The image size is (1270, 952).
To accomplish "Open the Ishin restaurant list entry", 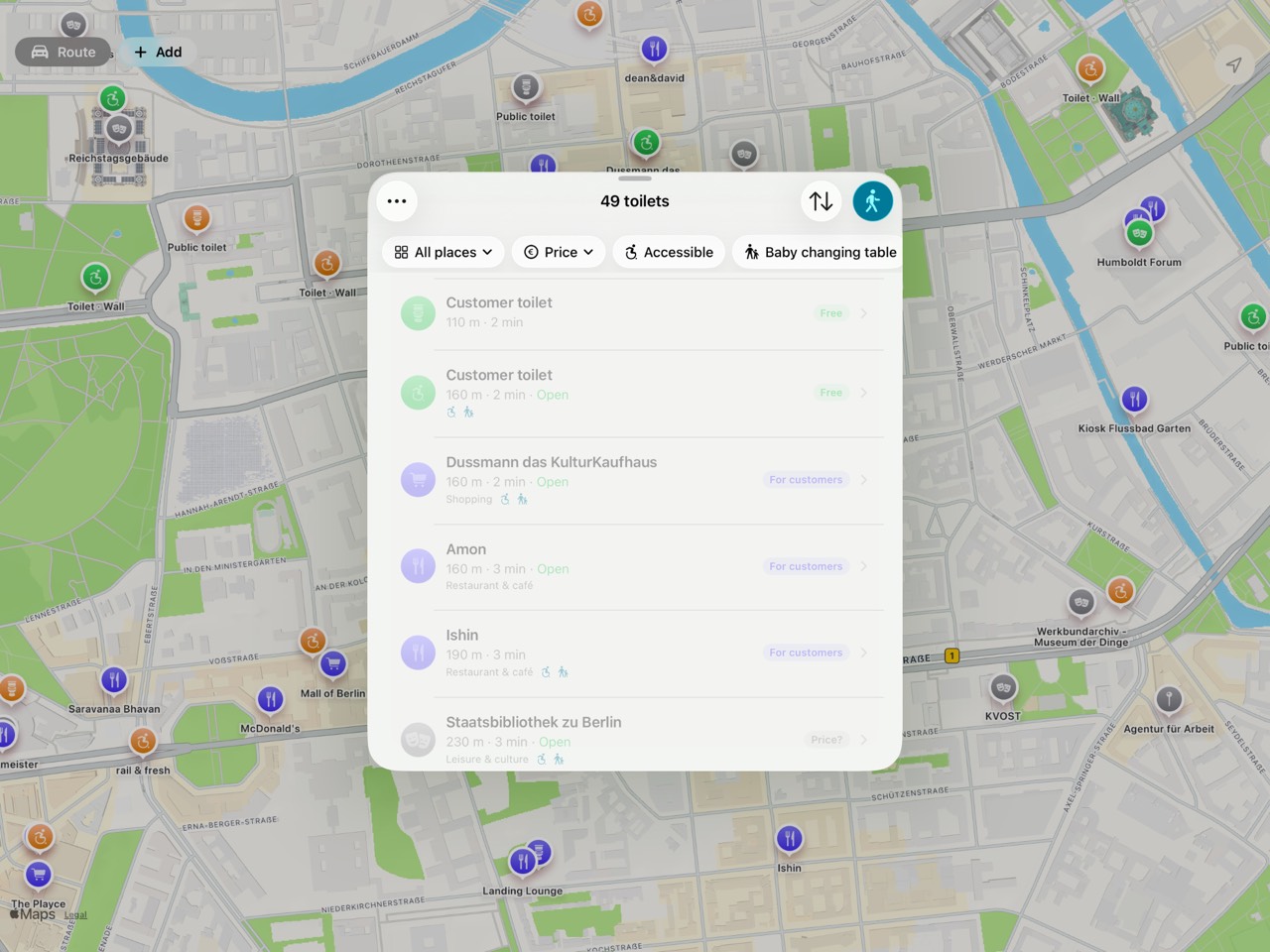I will [x=635, y=654].
